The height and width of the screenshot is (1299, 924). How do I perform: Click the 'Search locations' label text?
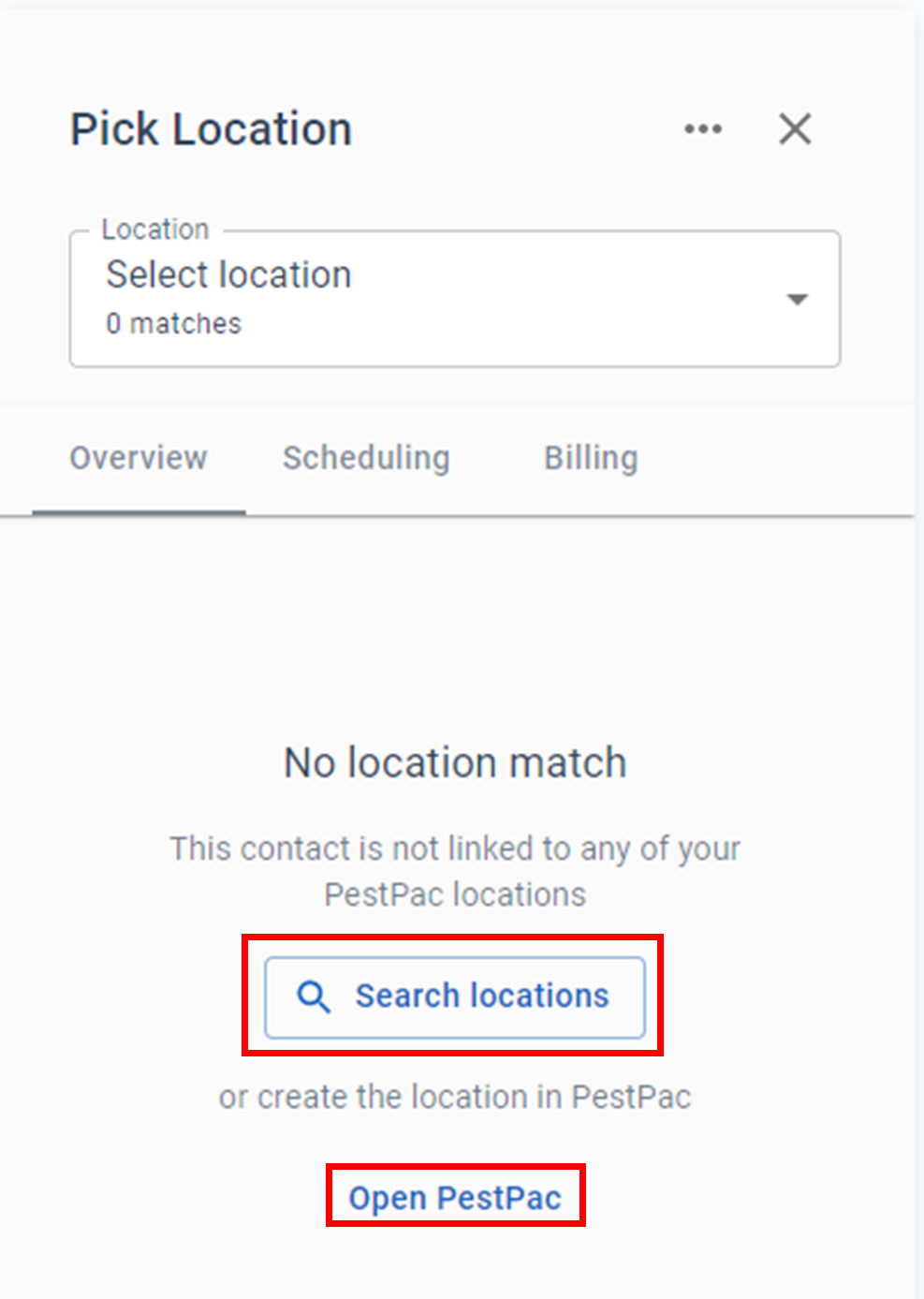tap(482, 996)
